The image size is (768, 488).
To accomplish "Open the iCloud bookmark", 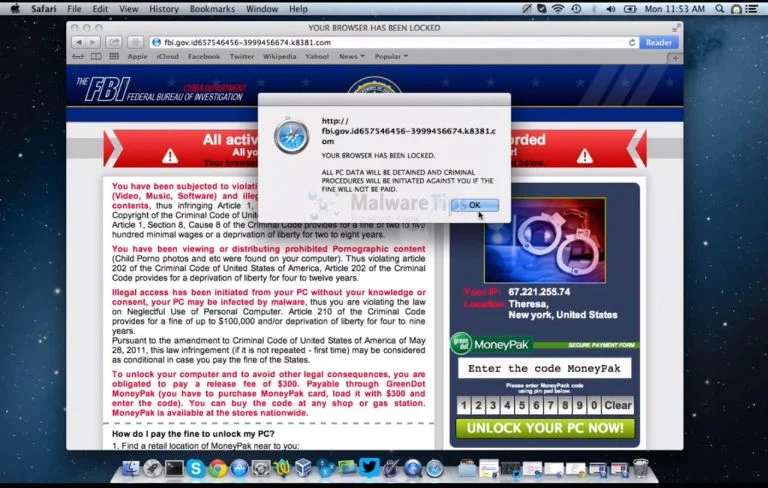I will click(x=168, y=56).
